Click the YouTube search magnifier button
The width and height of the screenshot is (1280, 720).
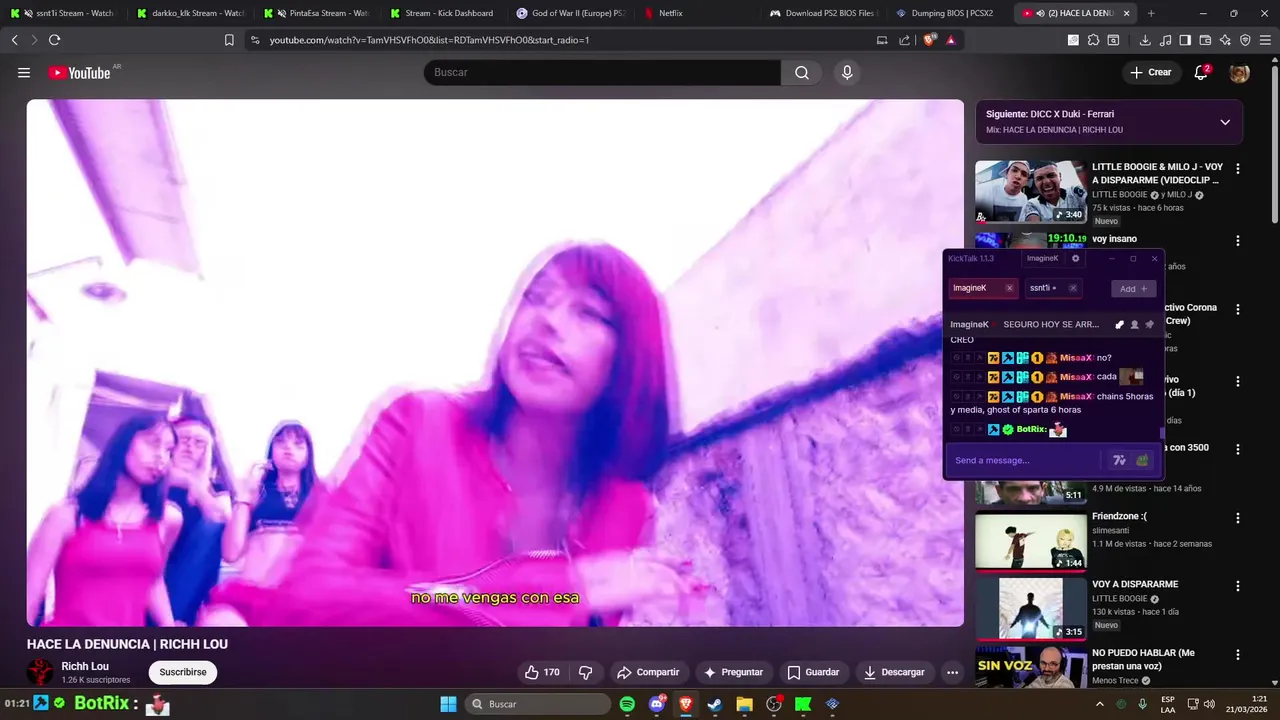(x=802, y=72)
